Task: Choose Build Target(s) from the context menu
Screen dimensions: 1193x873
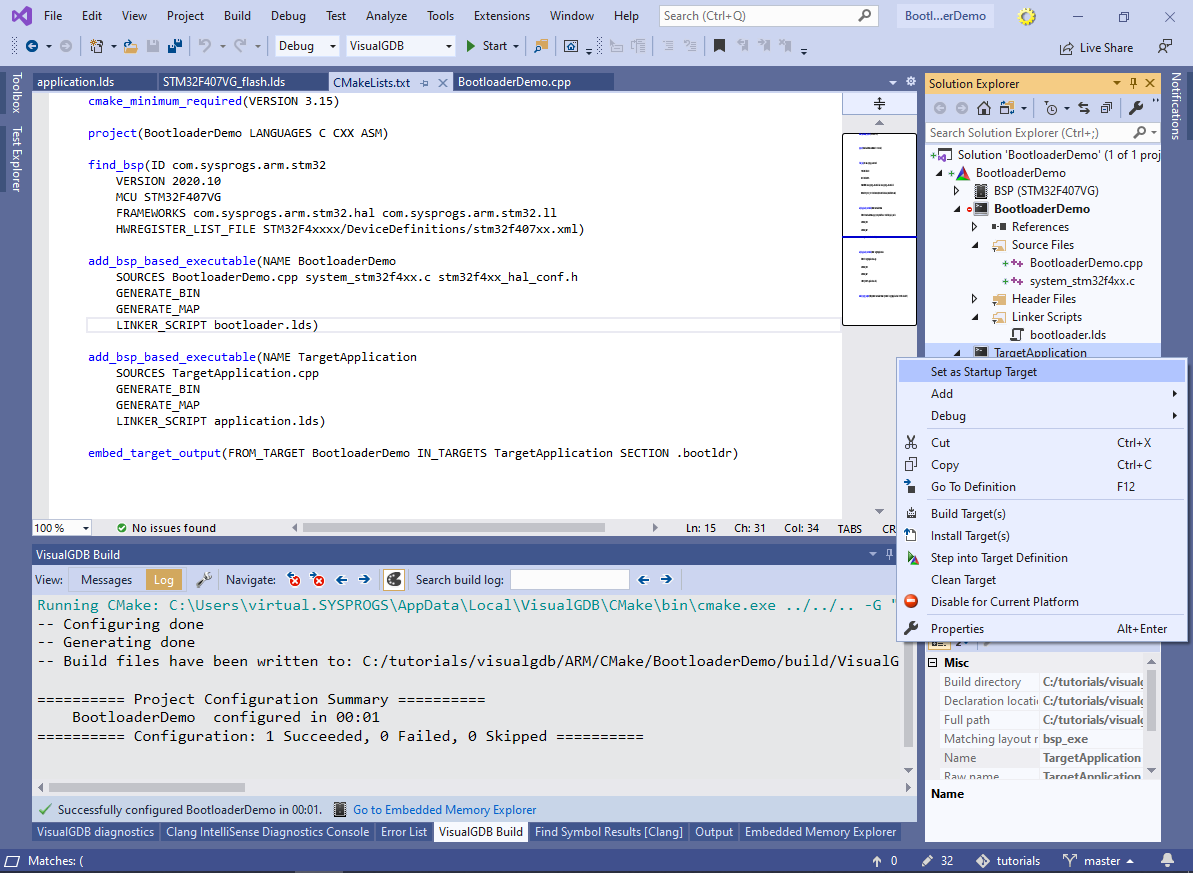Action: point(1042,514)
